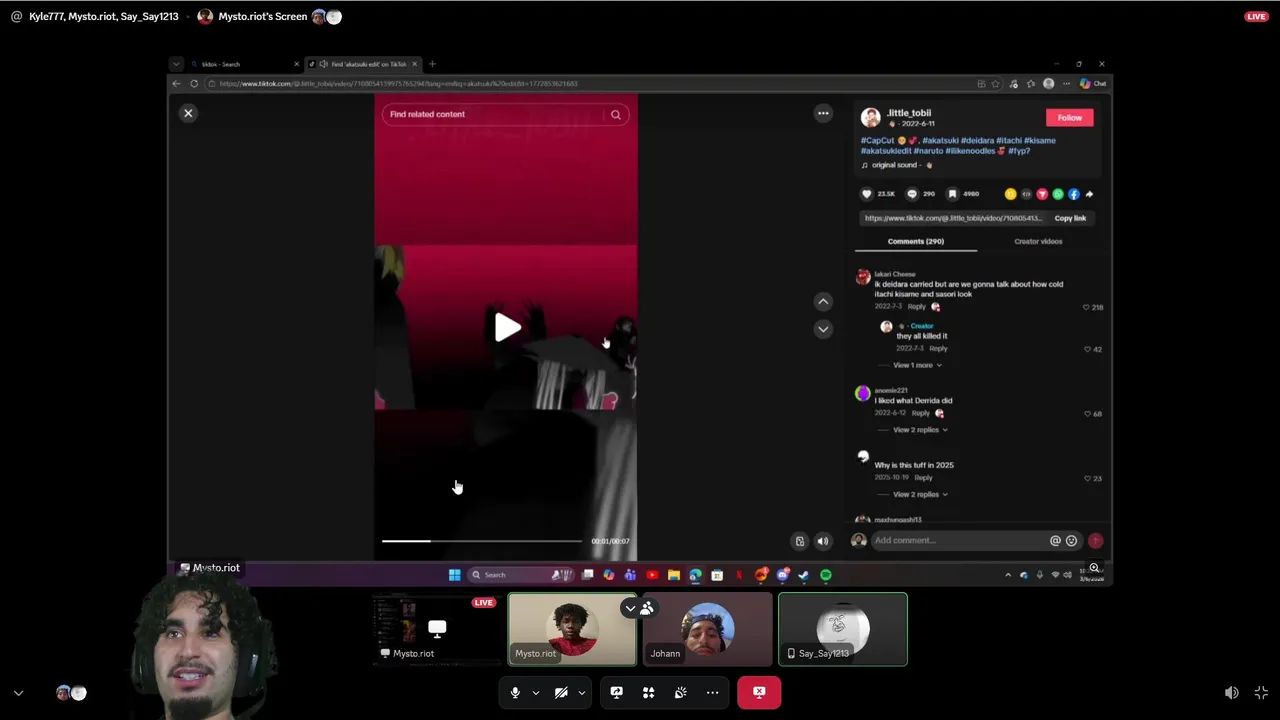Click the search magnifier in related content box
Image resolution: width=1280 pixels, height=720 pixels.
pos(616,114)
